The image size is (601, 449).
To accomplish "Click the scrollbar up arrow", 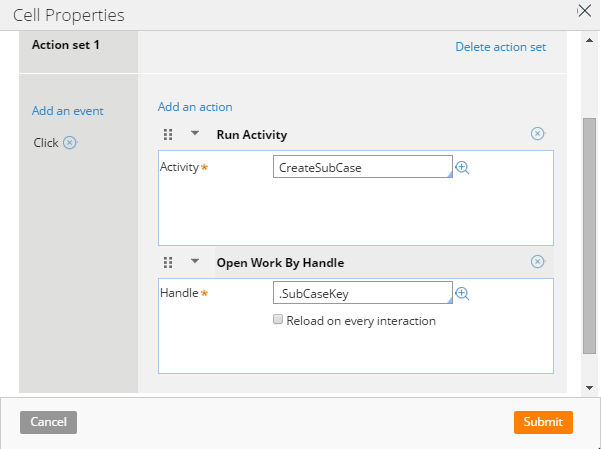I will click(x=590, y=40).
